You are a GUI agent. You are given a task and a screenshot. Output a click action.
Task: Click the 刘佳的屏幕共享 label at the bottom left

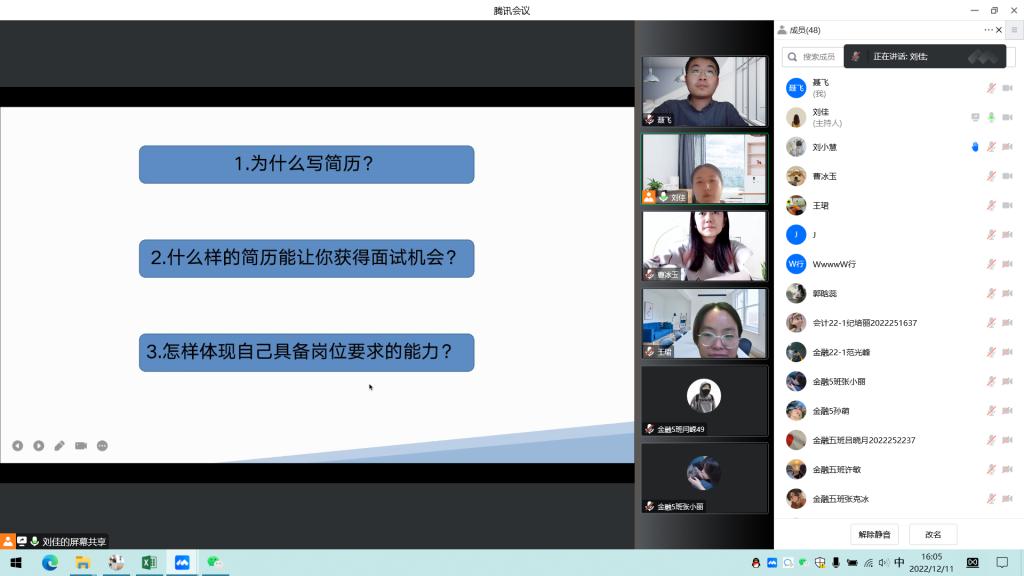coord(74,541)
